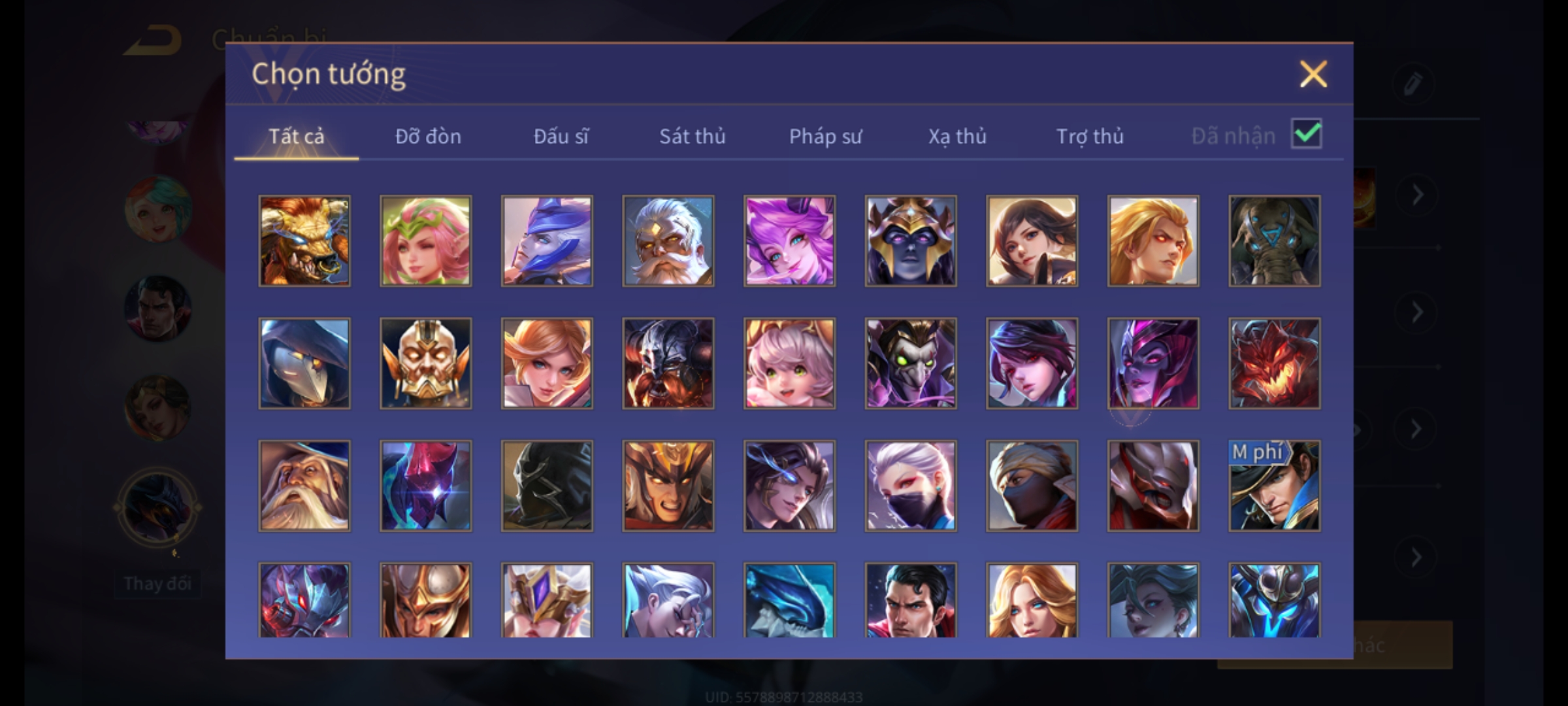
Task: Pick the pink-haired elf girl hero
Action: [425, 241]
